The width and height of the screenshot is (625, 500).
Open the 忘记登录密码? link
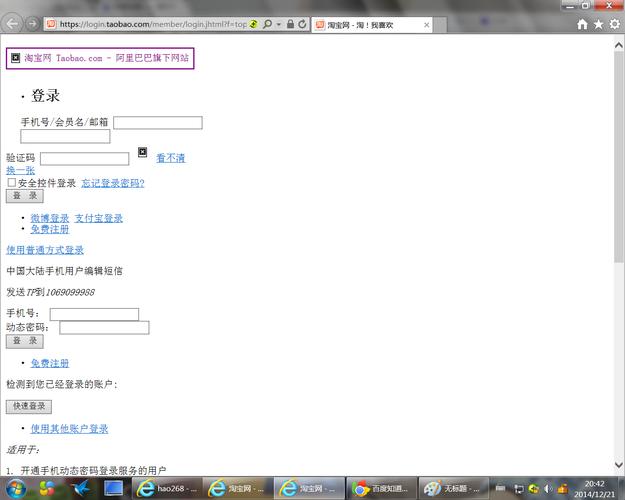point(113,183)
